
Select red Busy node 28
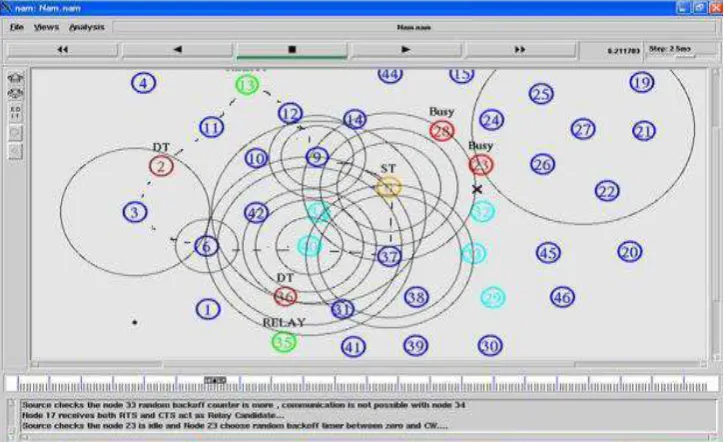441,131
